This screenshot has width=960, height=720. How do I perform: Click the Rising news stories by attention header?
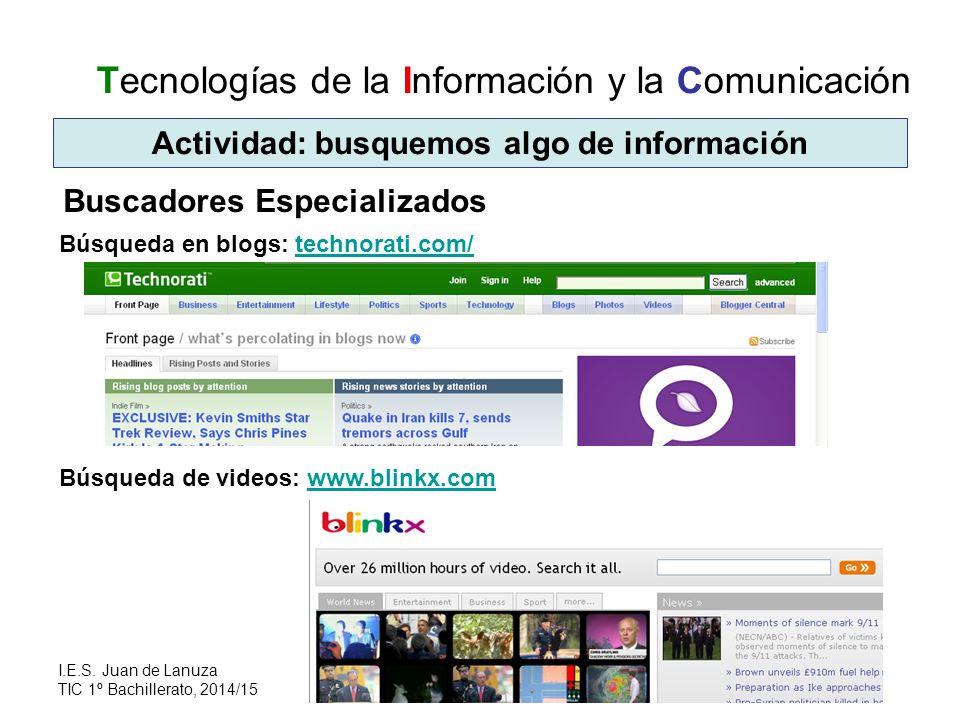pos(448,386)
